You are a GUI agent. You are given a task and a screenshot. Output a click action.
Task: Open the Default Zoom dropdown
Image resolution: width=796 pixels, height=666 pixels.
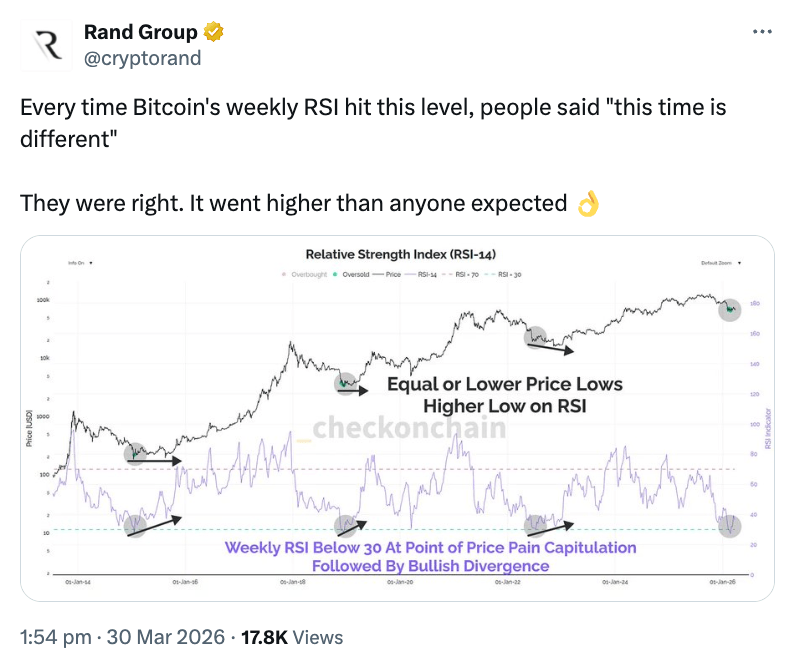[x=722, y=262]
